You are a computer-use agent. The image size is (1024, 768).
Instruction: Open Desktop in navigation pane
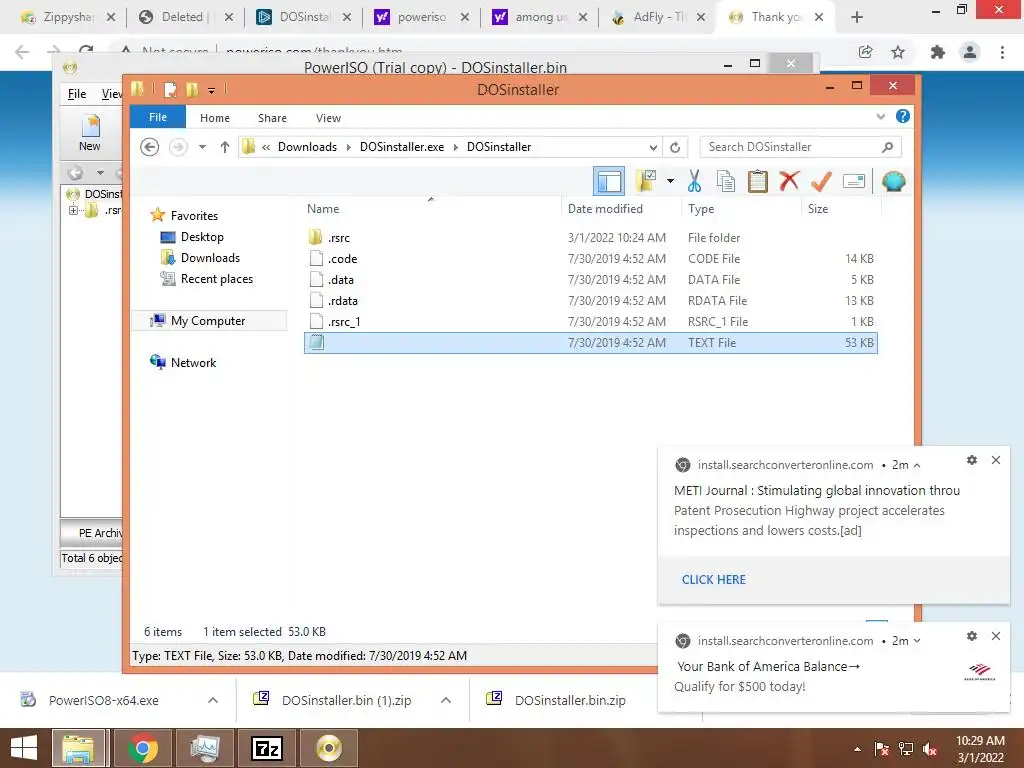(x=202, y=236)
